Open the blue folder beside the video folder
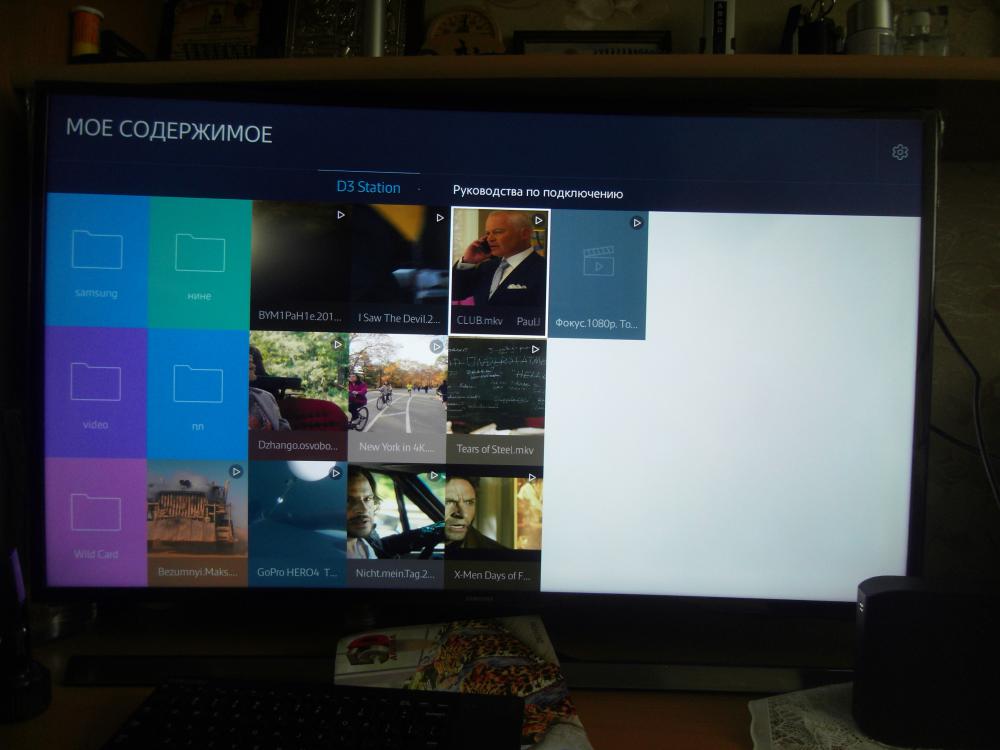 [198, 395]
